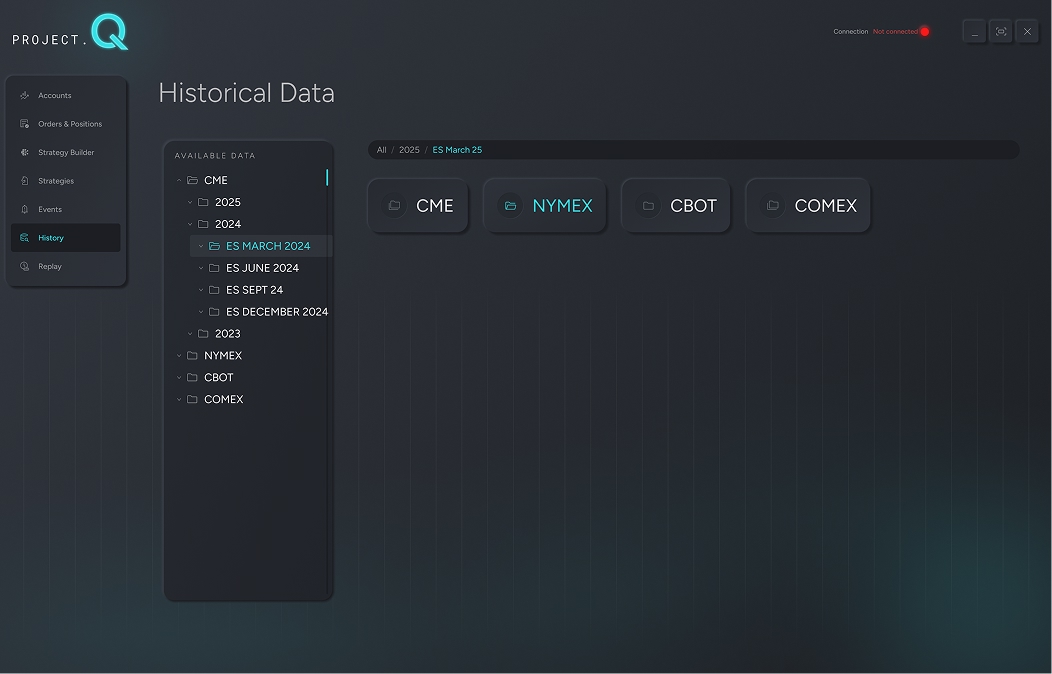Expand the NYMEX tree chevron
1052x674 pixels.
179,355
